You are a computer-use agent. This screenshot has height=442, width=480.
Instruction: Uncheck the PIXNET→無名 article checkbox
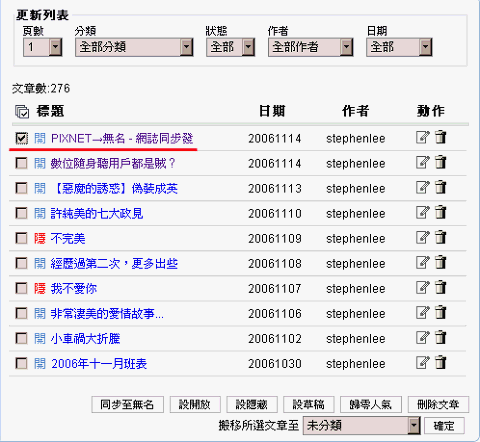click(21, 138)
